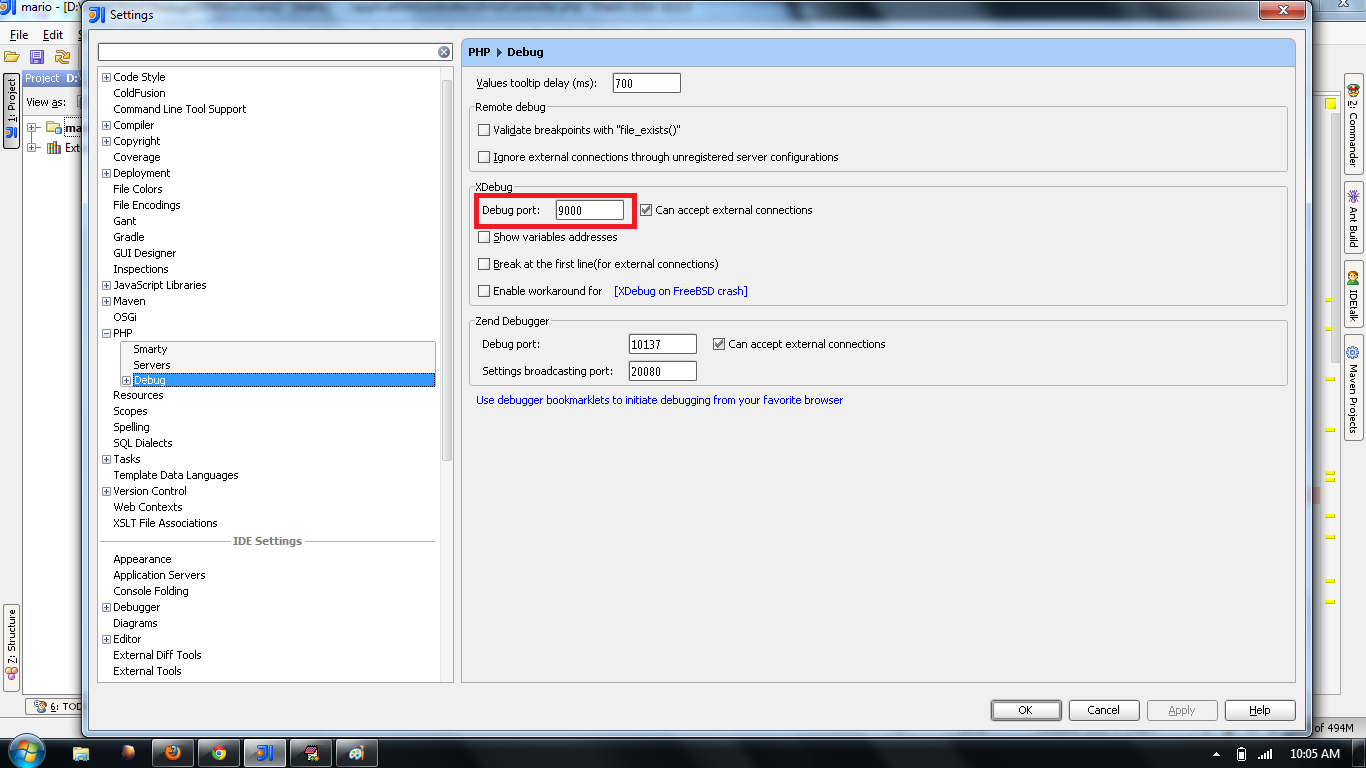Open the Edit menu
The image size is (1366, 768).
tap(53, 35)
